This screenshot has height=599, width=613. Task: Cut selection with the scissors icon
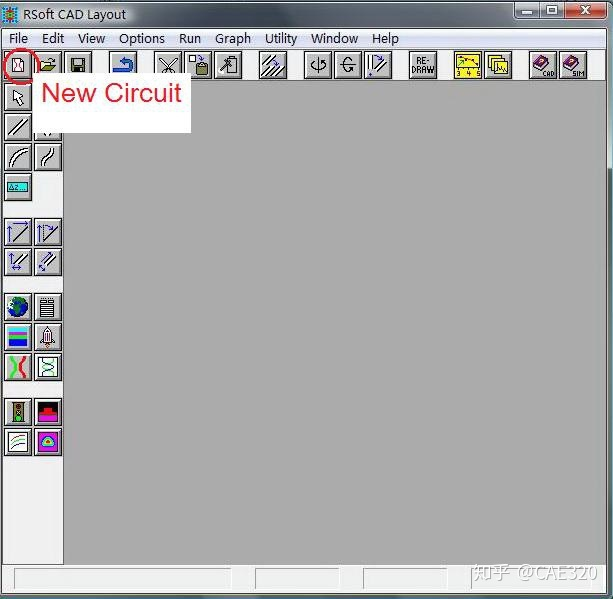[x=168, y=63]
